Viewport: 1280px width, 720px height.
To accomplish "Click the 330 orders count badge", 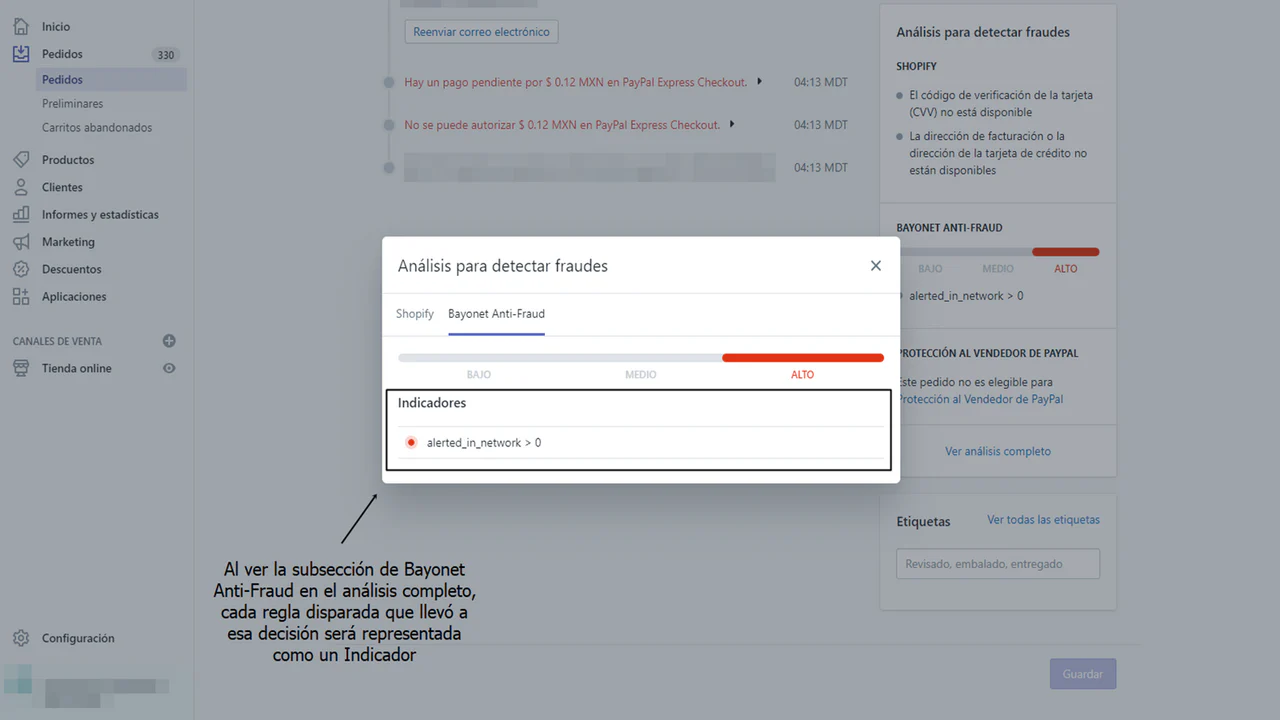I will (165, 55).
